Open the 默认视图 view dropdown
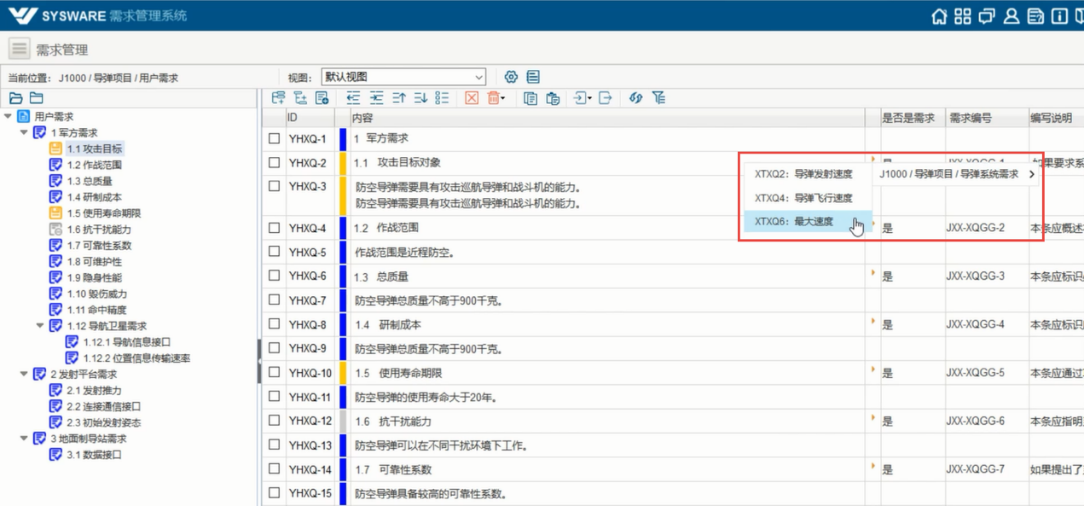 point(403,77)
